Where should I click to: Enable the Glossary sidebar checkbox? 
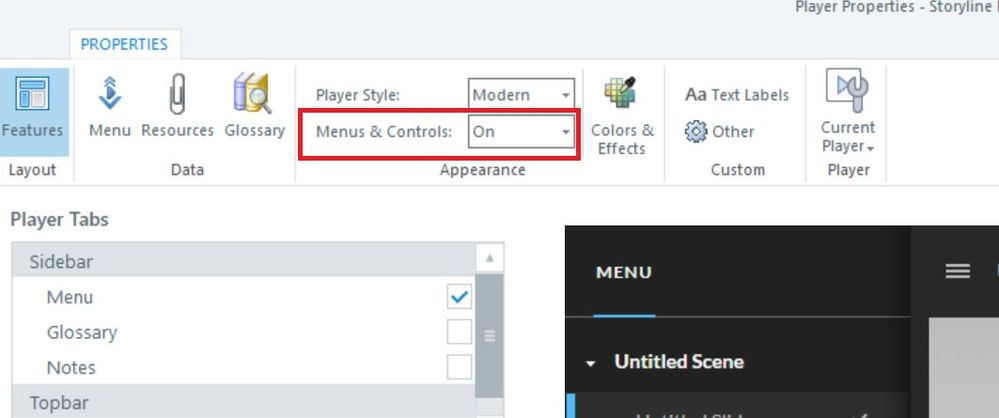coord(459,332)
